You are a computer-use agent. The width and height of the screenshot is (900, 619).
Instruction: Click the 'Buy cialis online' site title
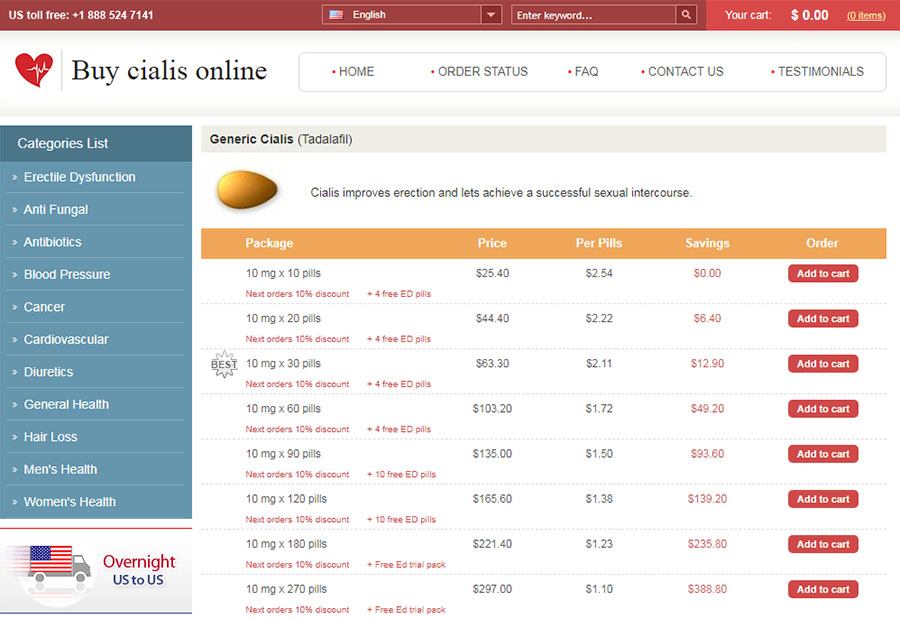coord(169,71)
